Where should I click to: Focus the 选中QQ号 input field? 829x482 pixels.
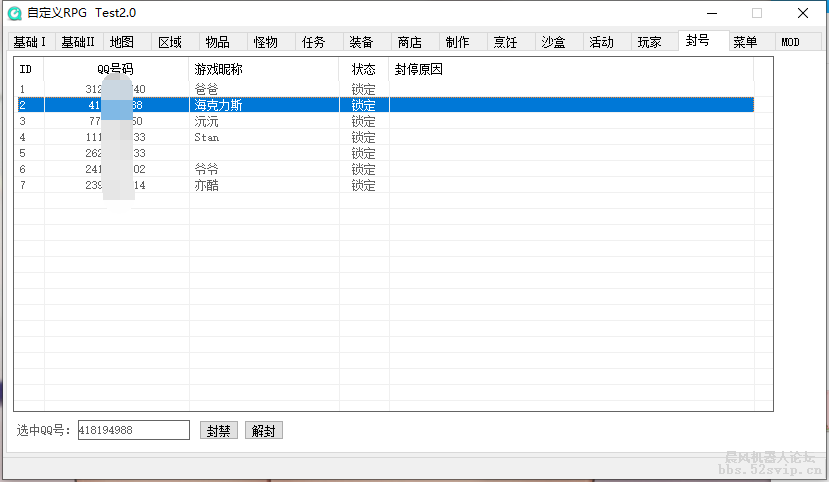pyautogui.click(x=133, y=430)
